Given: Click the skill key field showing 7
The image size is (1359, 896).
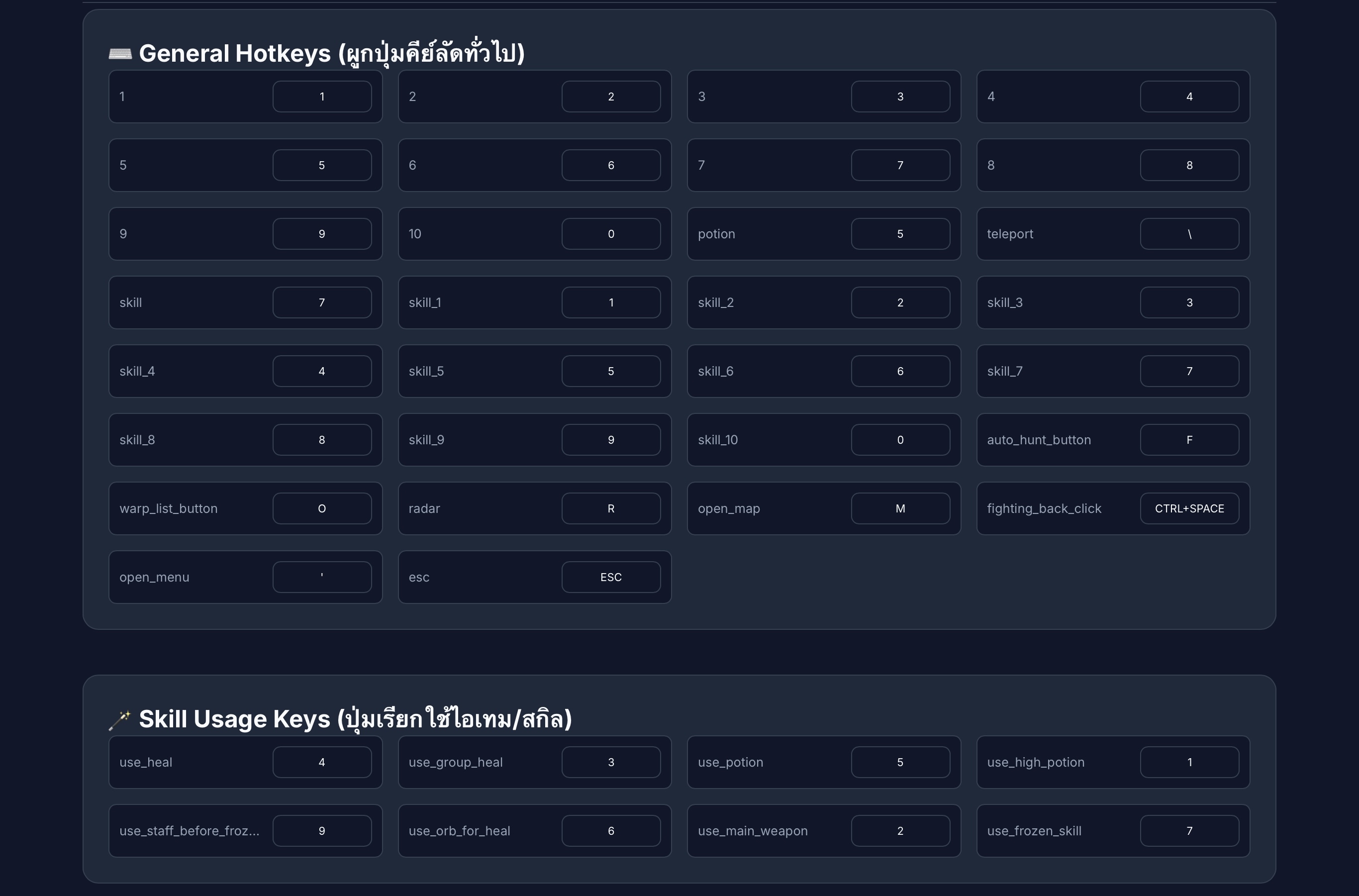Looking at the screenshot, I should pyautogui.click(x=322, y=302).
